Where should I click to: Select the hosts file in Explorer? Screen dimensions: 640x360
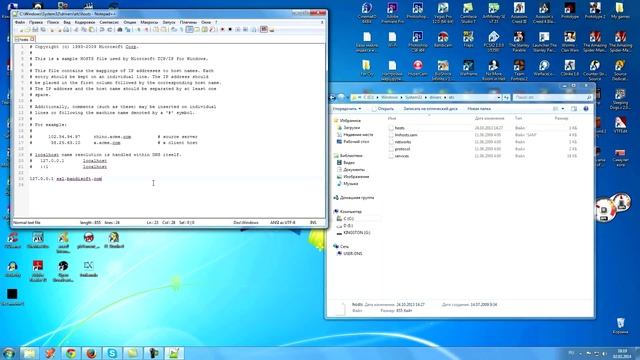pos(400,128)
